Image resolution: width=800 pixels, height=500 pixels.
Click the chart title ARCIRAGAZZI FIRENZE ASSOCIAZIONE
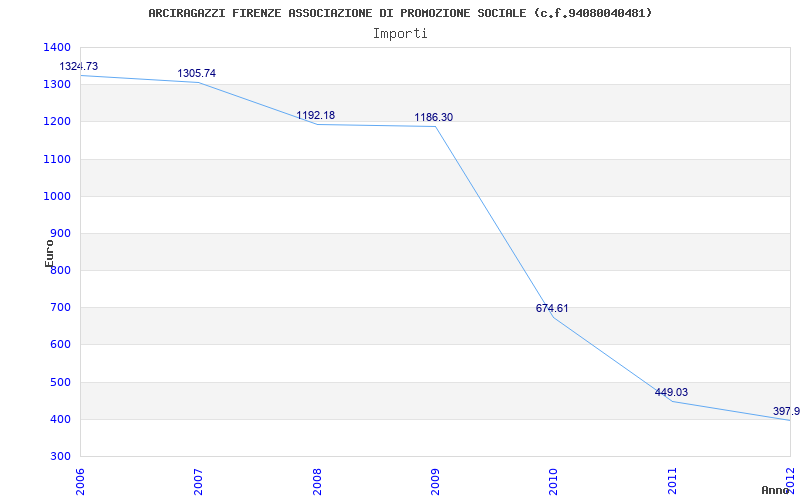400,13
